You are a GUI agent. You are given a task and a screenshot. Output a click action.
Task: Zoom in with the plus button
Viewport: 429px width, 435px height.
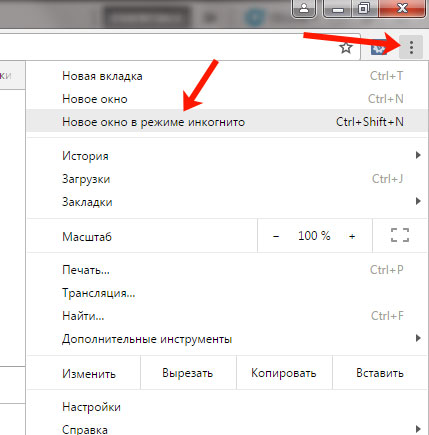click(x=352, y=236)
